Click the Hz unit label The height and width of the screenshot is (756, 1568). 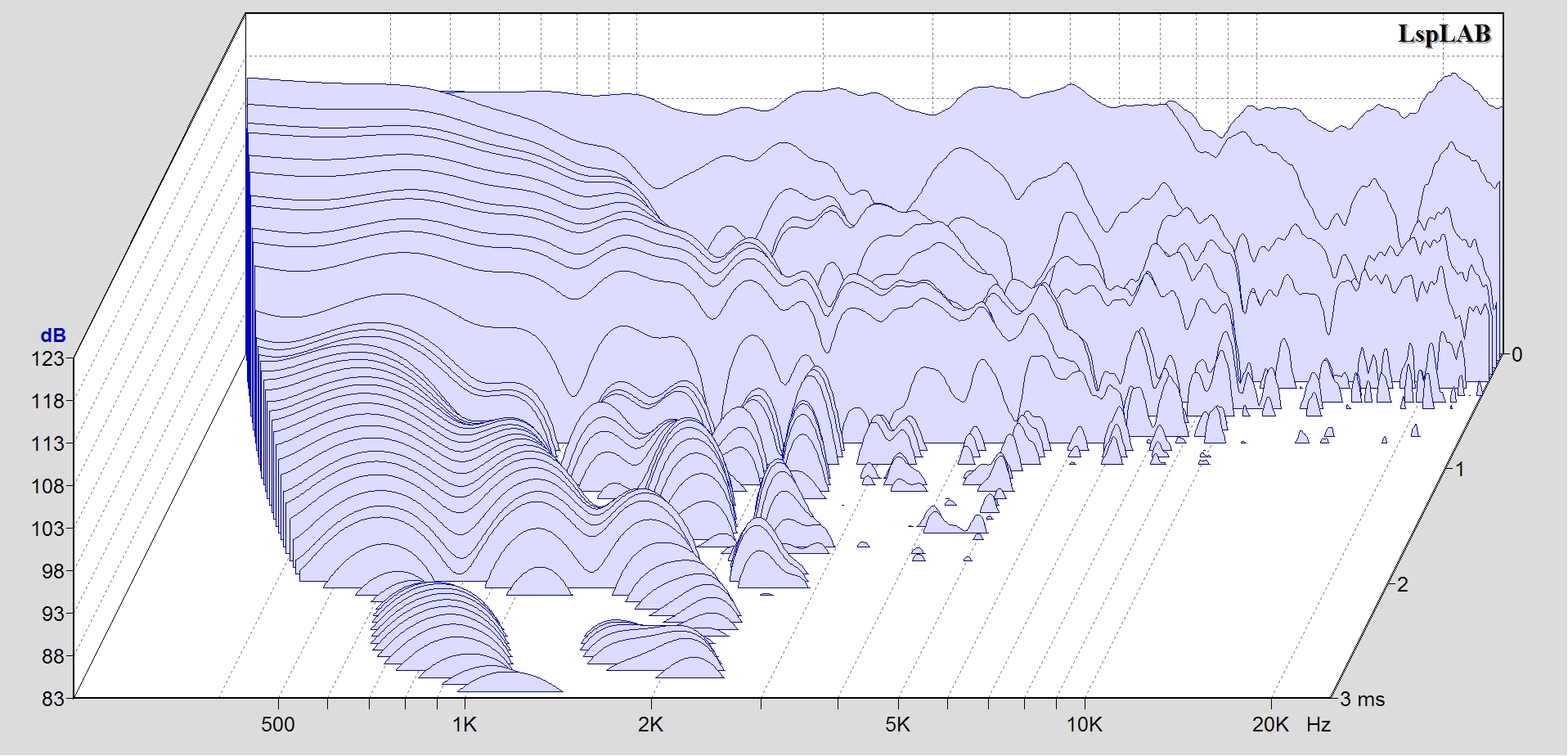click(1319, 725)
